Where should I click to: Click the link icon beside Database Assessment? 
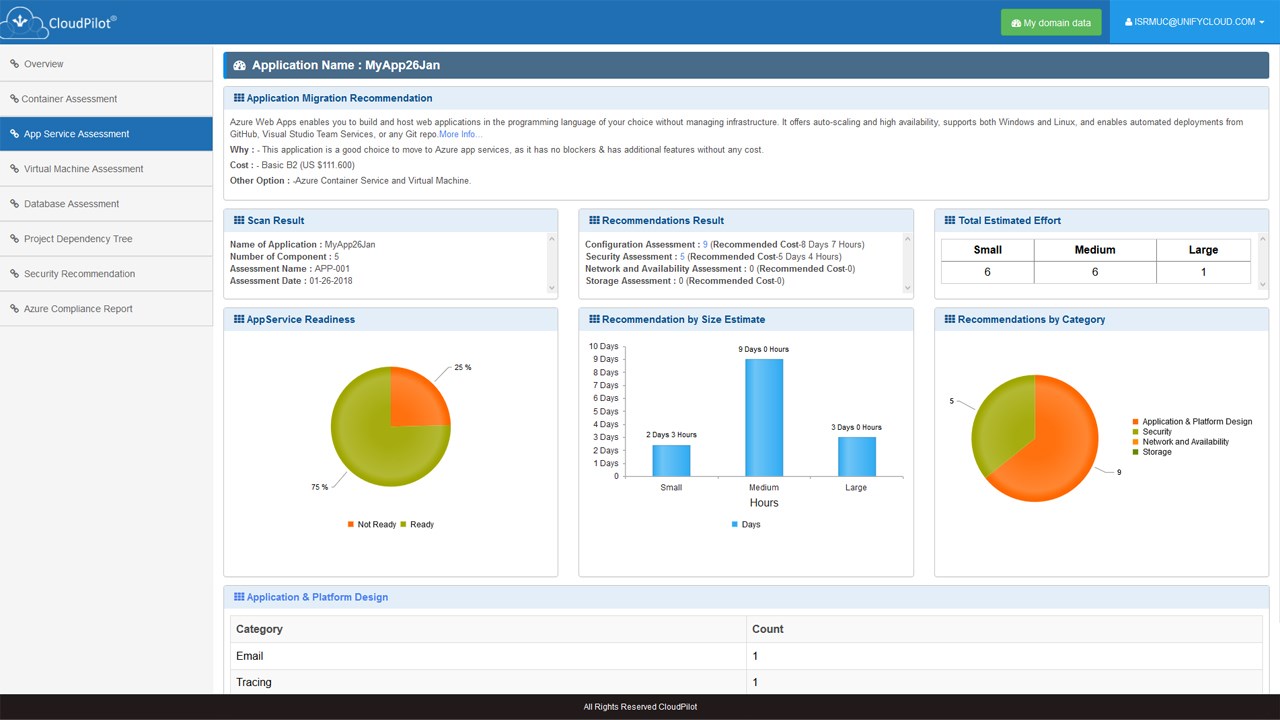click(14, 204)
